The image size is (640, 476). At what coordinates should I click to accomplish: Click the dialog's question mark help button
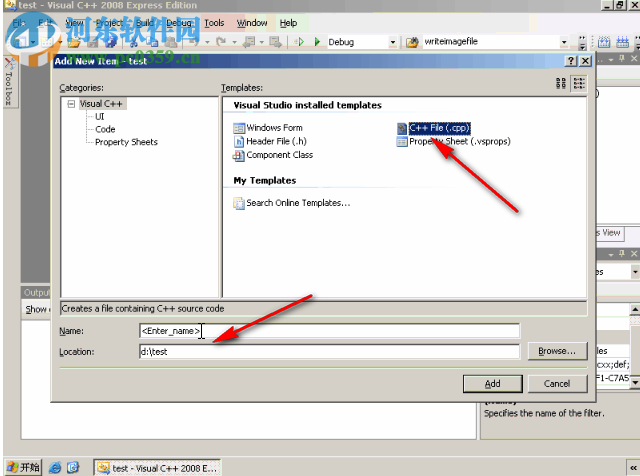click(571, 61)
